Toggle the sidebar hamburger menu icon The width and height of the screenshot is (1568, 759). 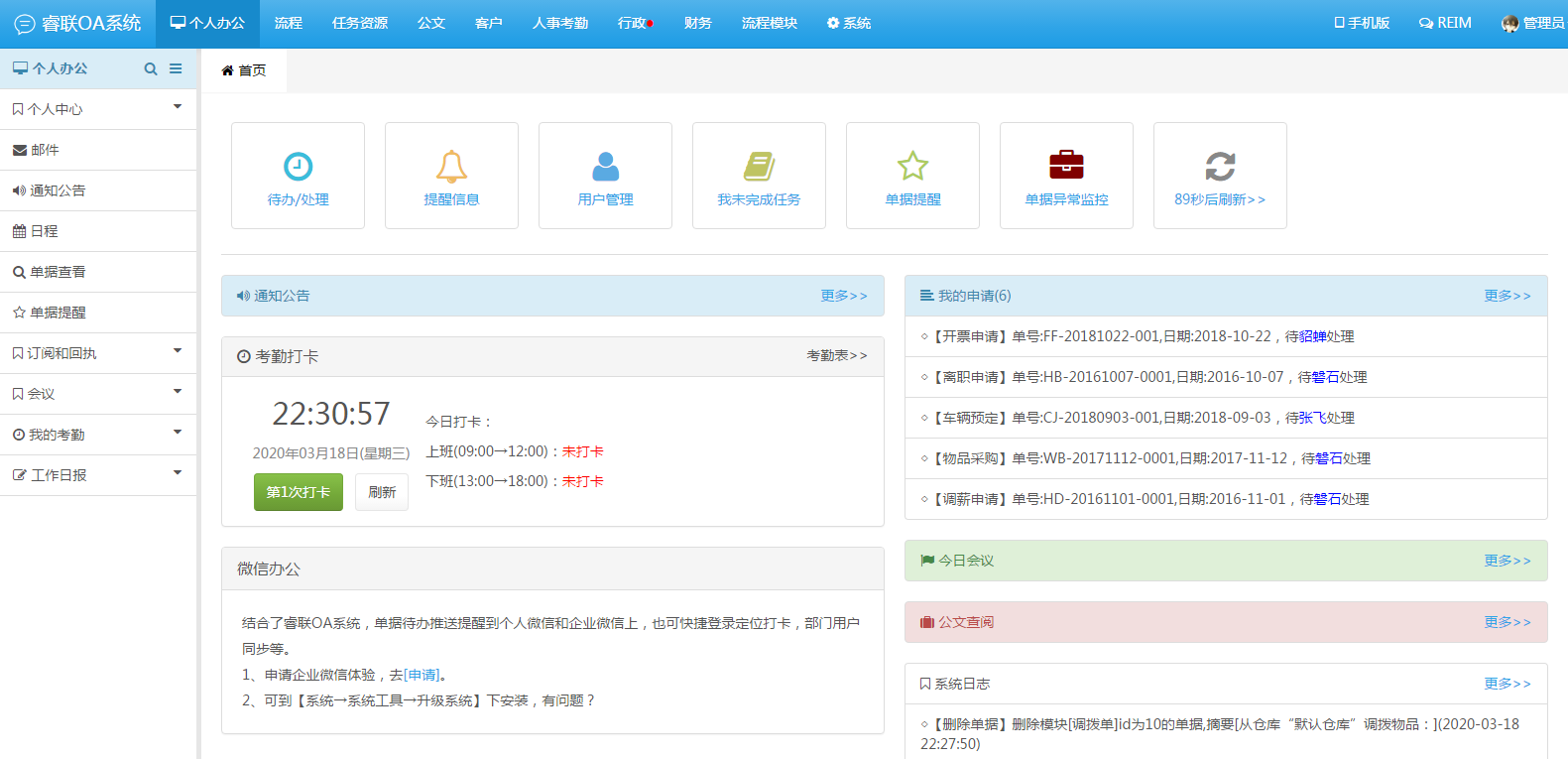click(x=176, y=69)
